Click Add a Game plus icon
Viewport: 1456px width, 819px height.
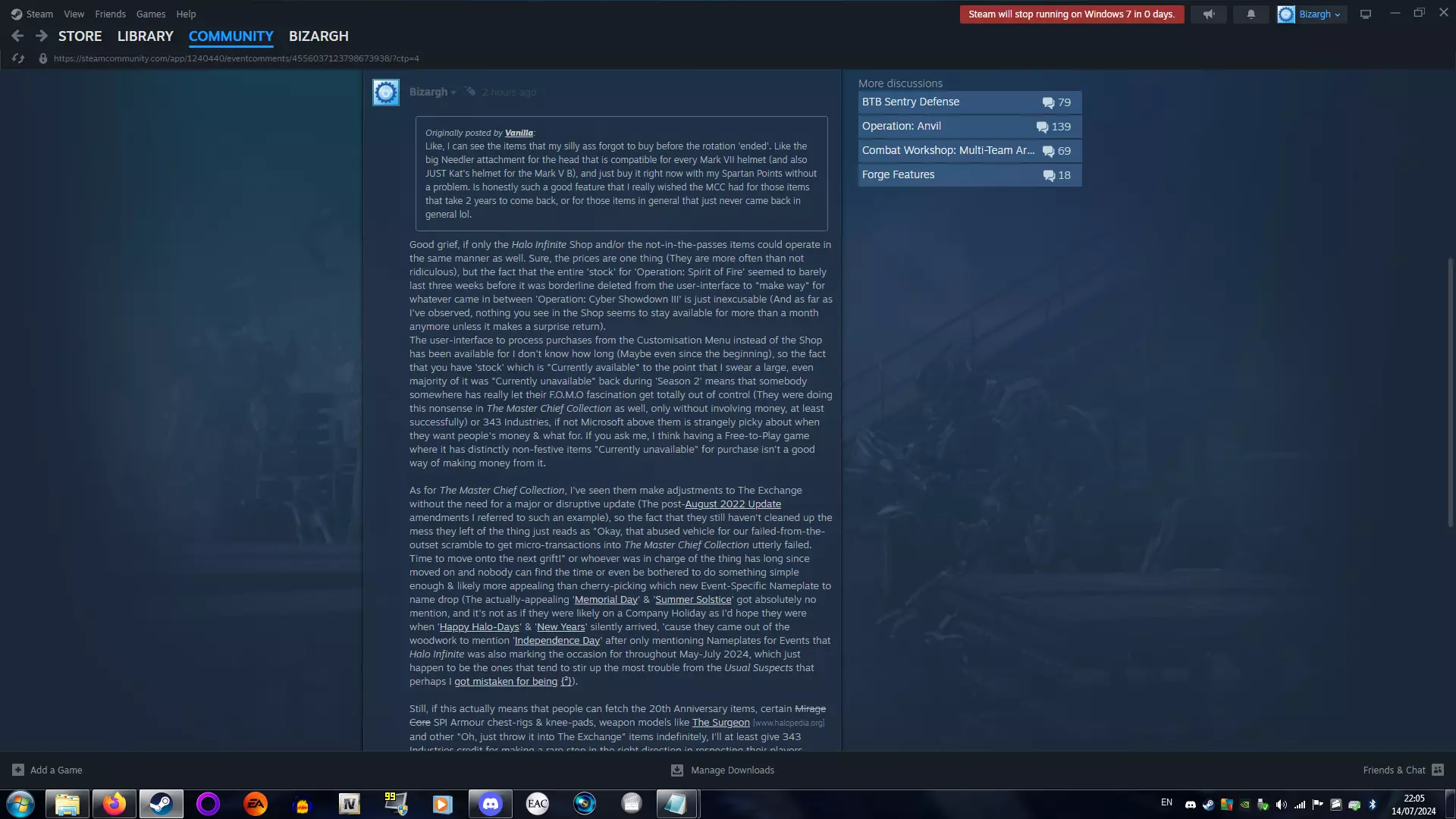pos(18,770)
